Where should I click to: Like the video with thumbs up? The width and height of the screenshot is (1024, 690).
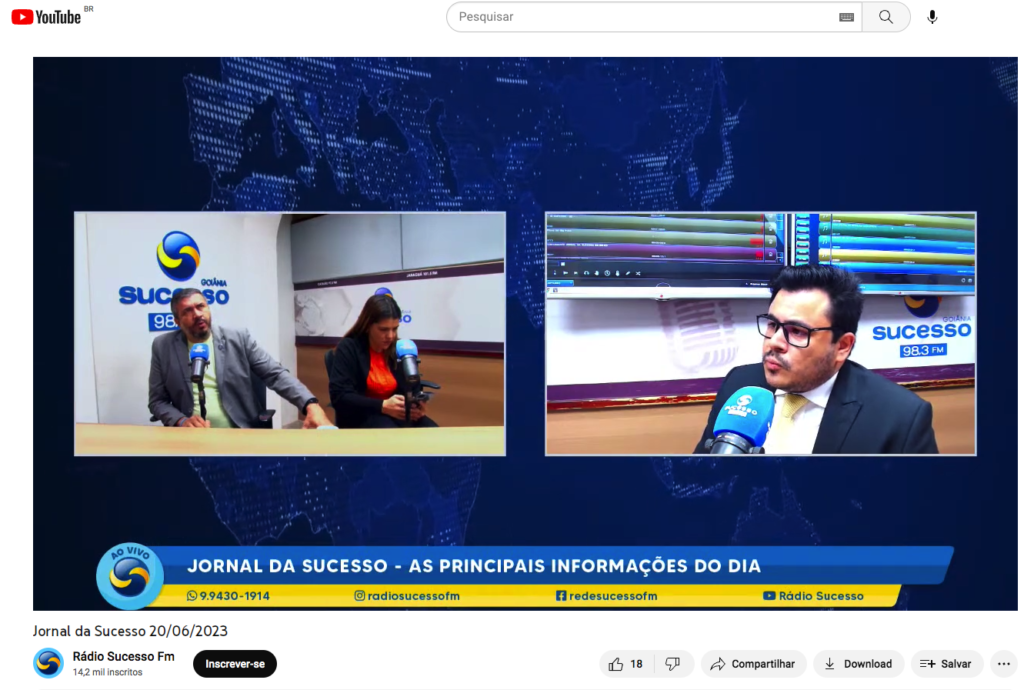(x=626, y=664)
